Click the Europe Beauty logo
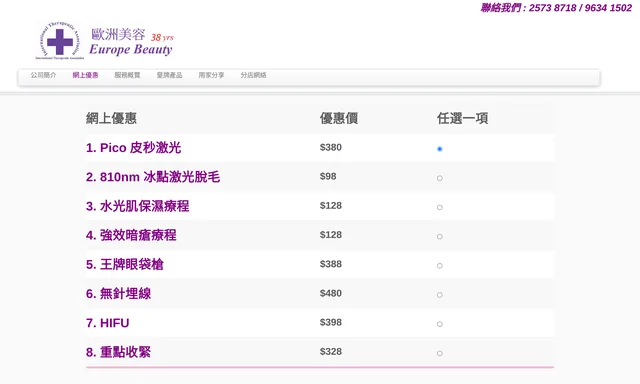This screenshot has height=384, width=640. (x=105, y=40)
